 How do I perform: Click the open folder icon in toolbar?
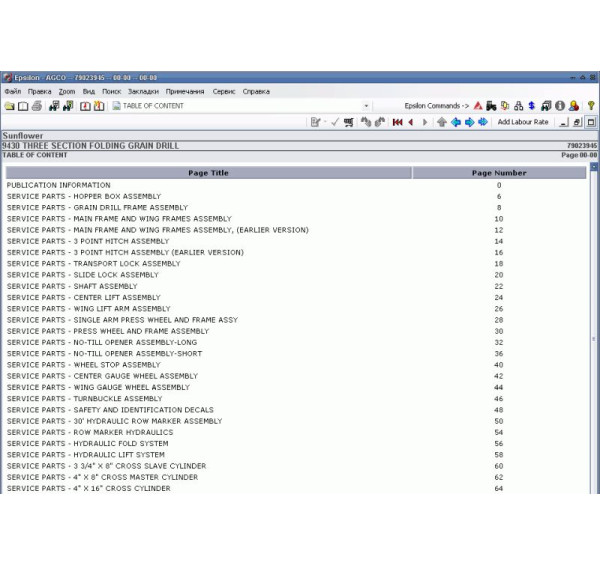(9, 106)
